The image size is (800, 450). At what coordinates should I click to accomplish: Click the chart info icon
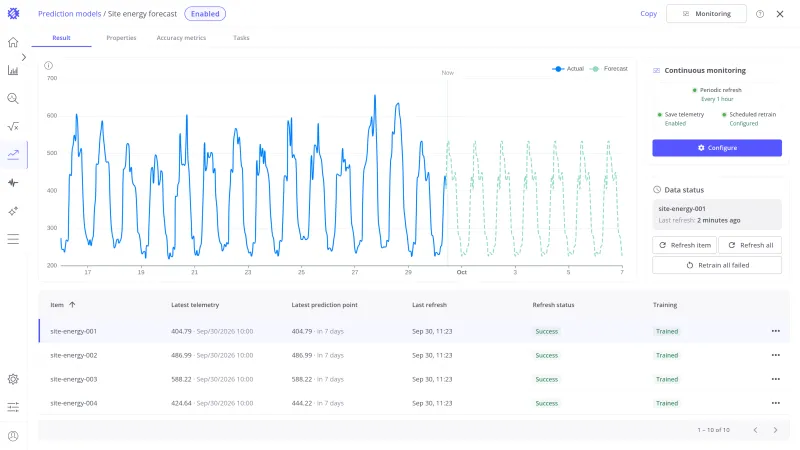point(48,65)
